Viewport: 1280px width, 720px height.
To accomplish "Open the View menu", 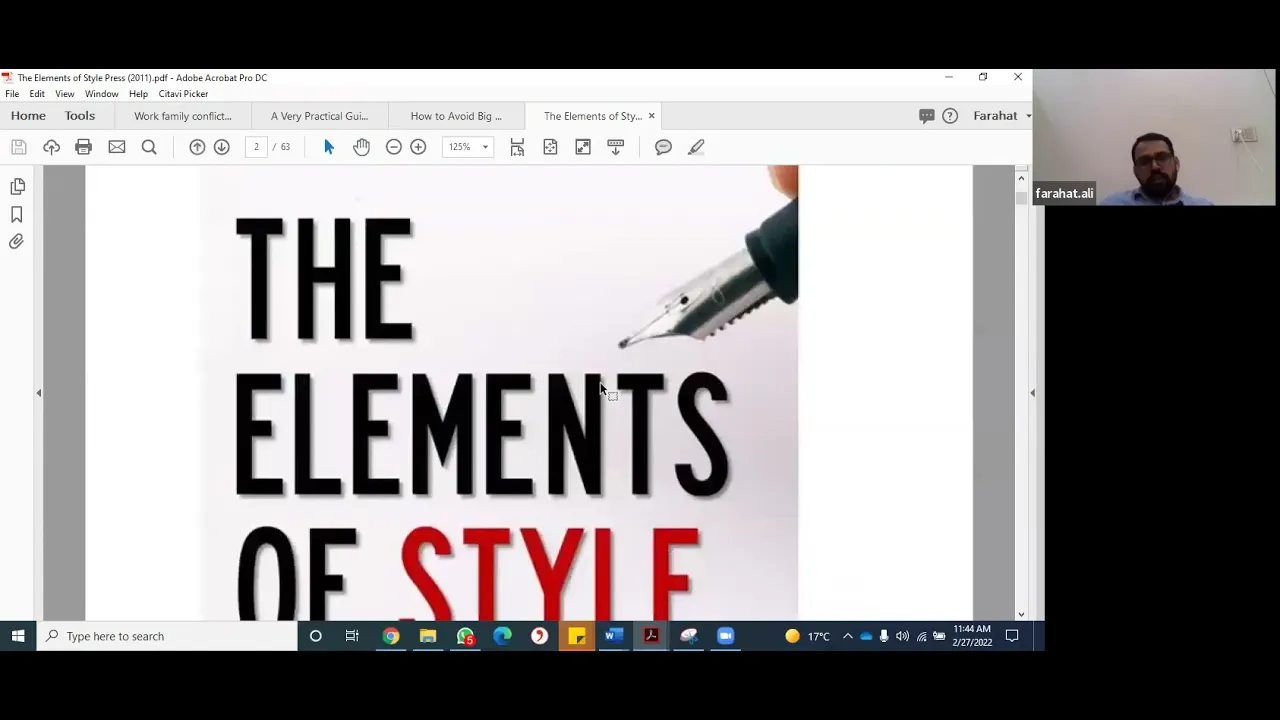I will click(64, 94).
